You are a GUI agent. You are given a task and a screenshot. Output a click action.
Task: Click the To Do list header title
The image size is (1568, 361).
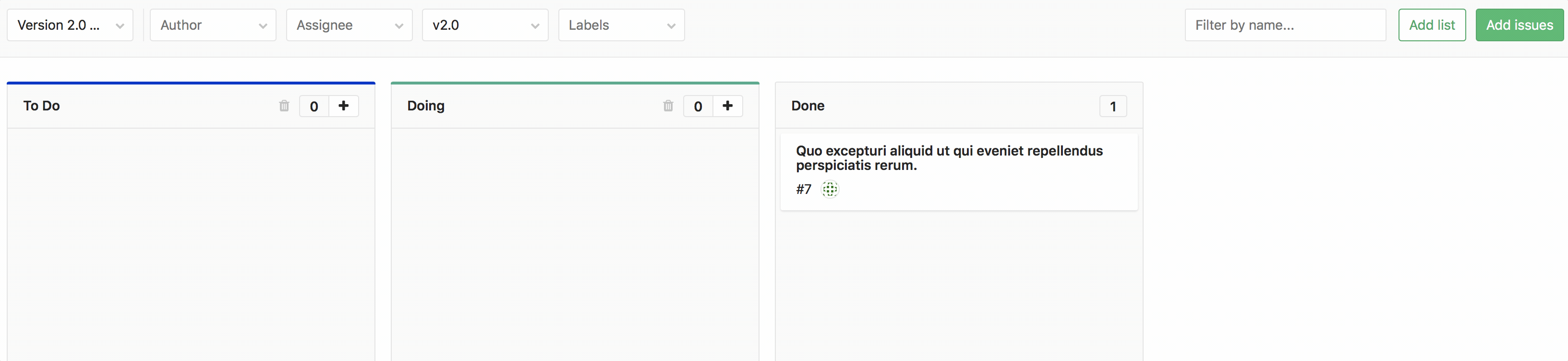(41, 106)
